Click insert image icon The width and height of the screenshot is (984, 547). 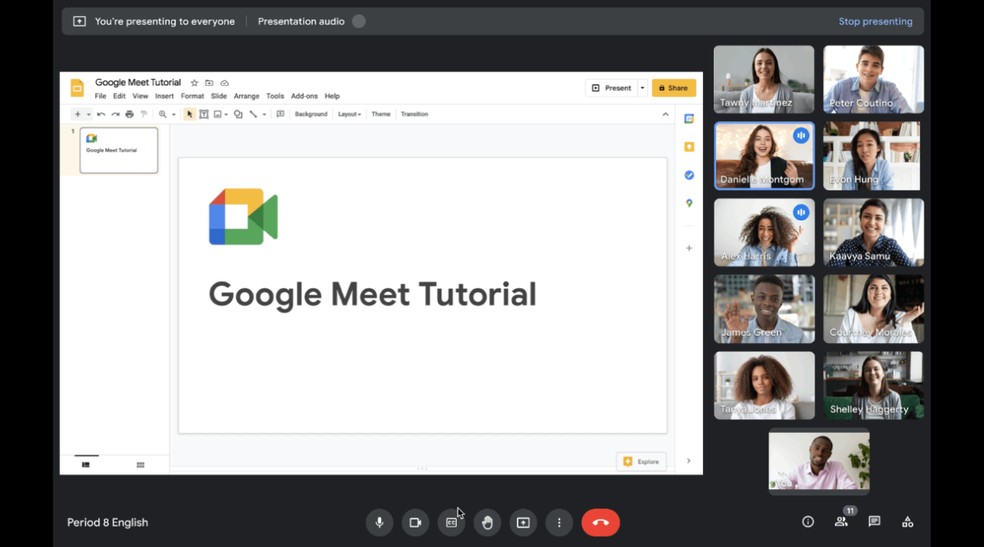tap(218, 114)
